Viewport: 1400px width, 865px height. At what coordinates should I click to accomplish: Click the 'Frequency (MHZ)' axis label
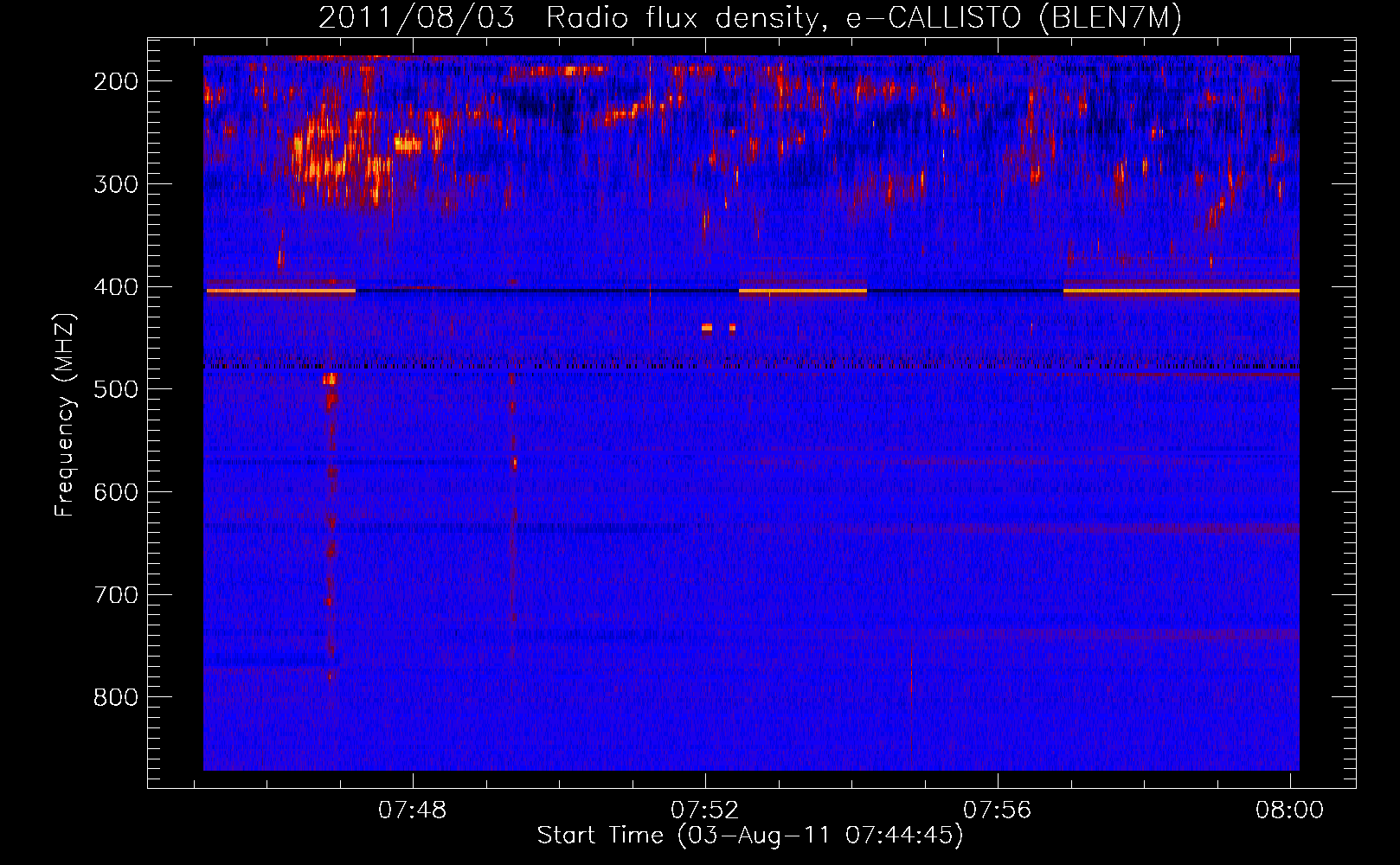coord(65,414)
